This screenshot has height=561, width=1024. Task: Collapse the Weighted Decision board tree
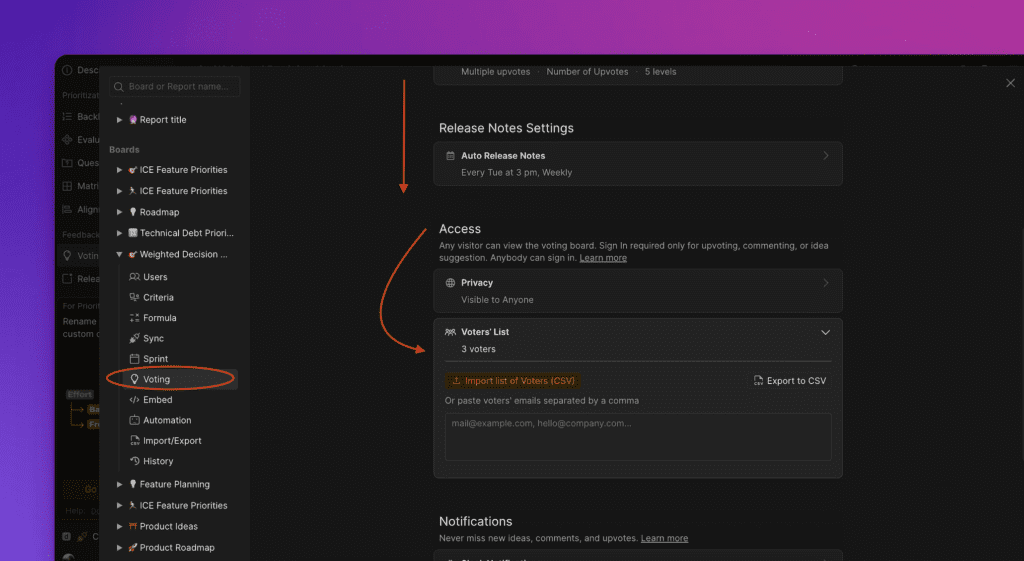click(x=120, y=255)
